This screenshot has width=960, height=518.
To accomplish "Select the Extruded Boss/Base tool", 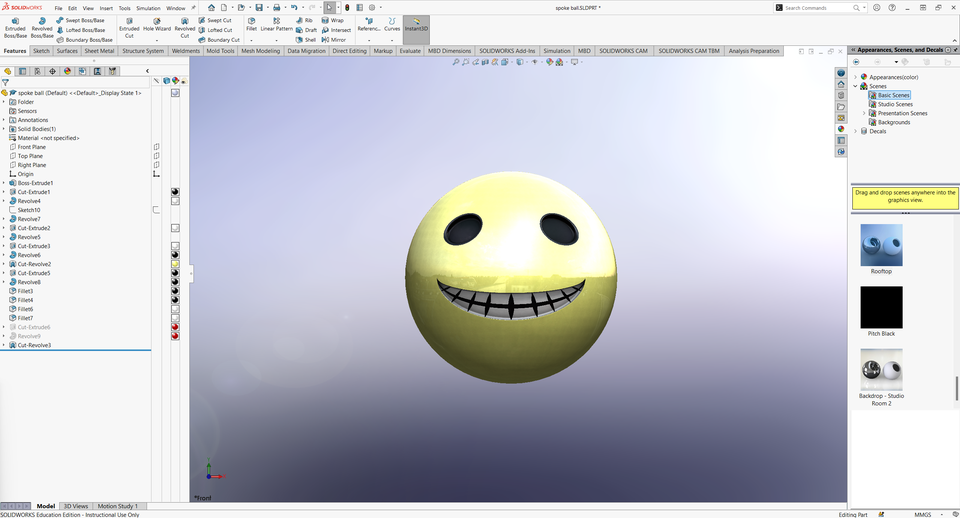I will (15, 25).
